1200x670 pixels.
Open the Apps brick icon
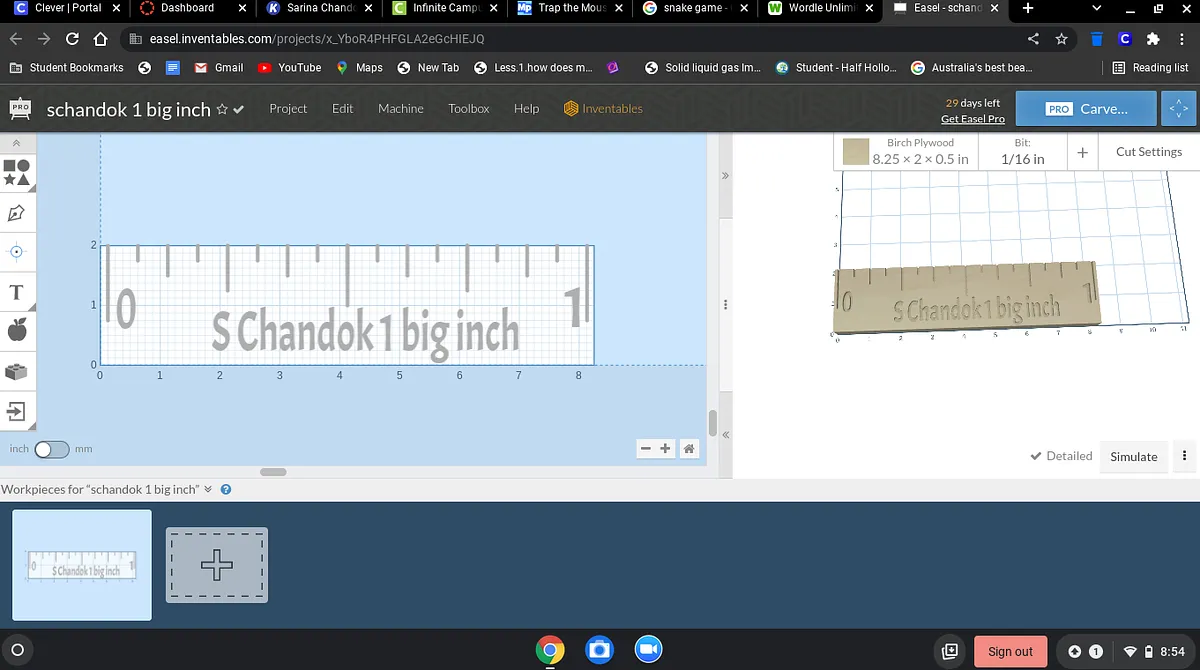(x=16, y=371)
